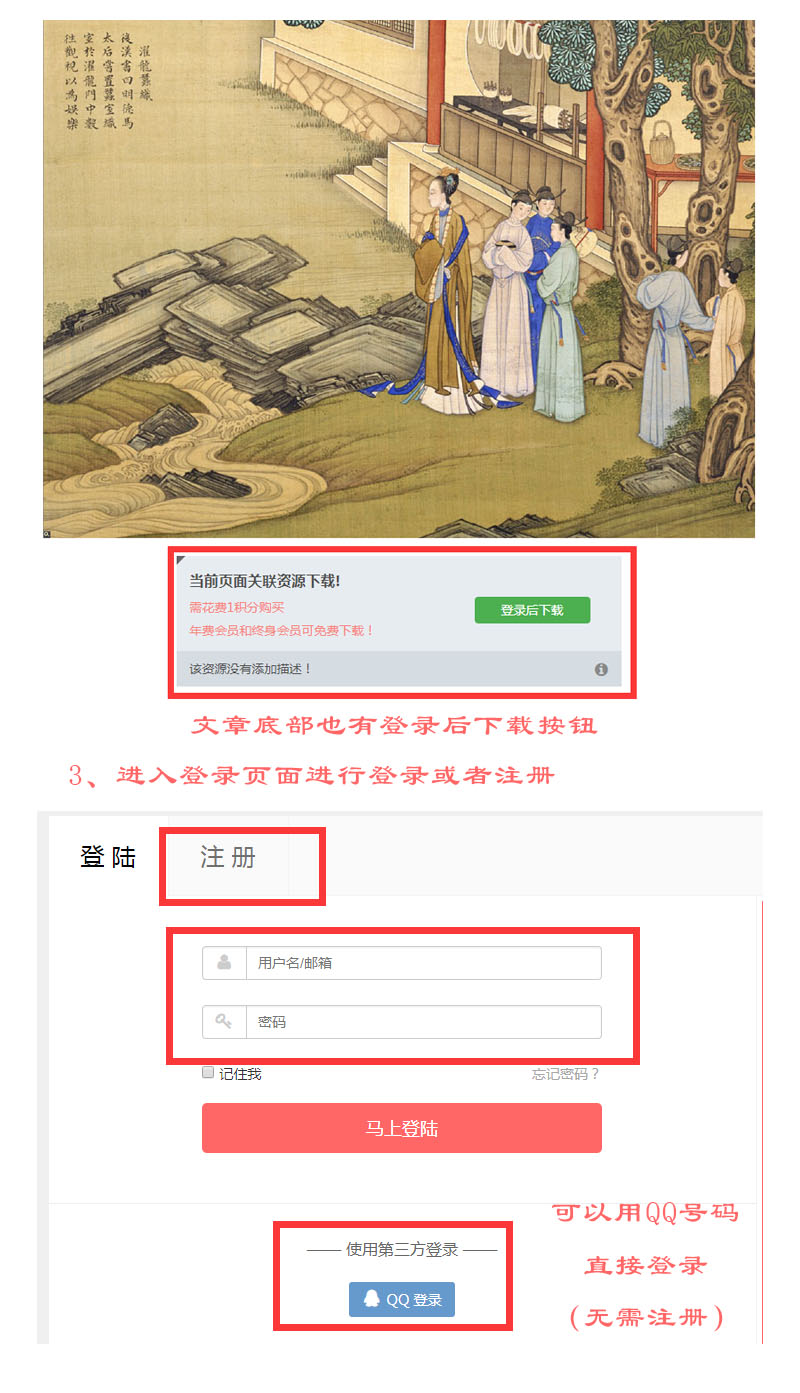Screen dimensions: 800x1393
Task: Click the 该资源没有添加描述！ text
Action: (251, 668)
